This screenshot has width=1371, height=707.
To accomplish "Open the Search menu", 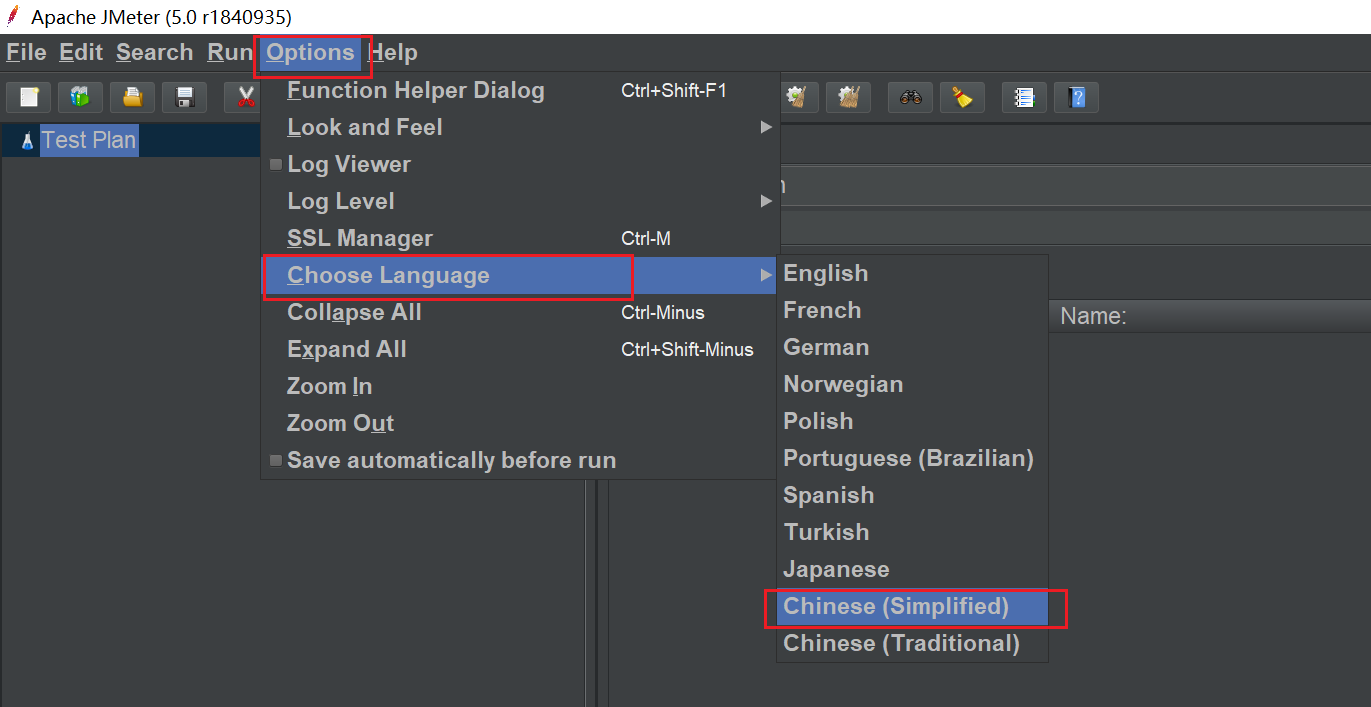I will (x=154, y=52).
